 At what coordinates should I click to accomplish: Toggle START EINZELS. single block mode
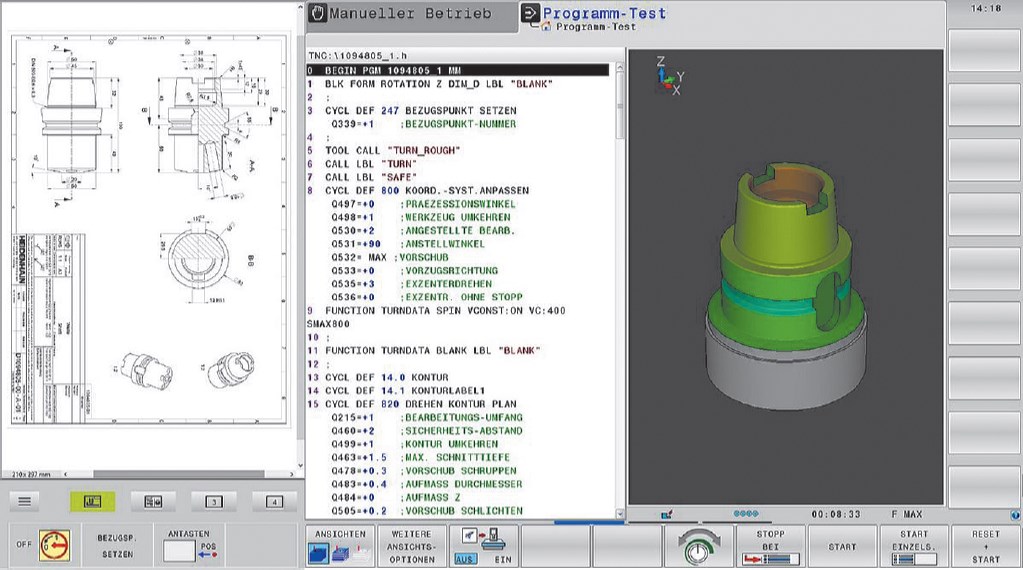913,547
